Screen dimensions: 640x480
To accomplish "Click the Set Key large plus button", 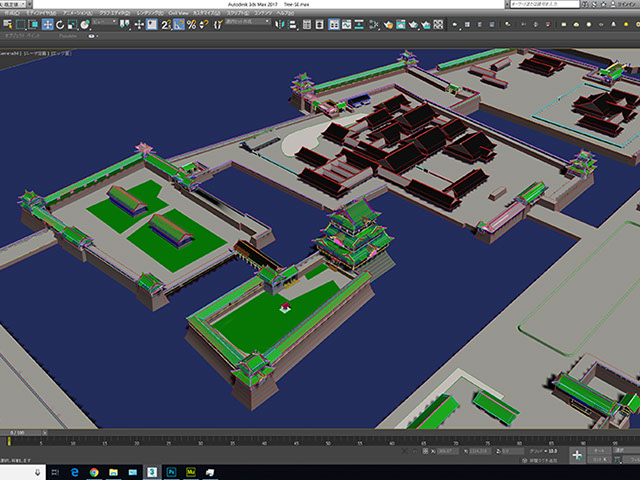I will pos(577,455).
